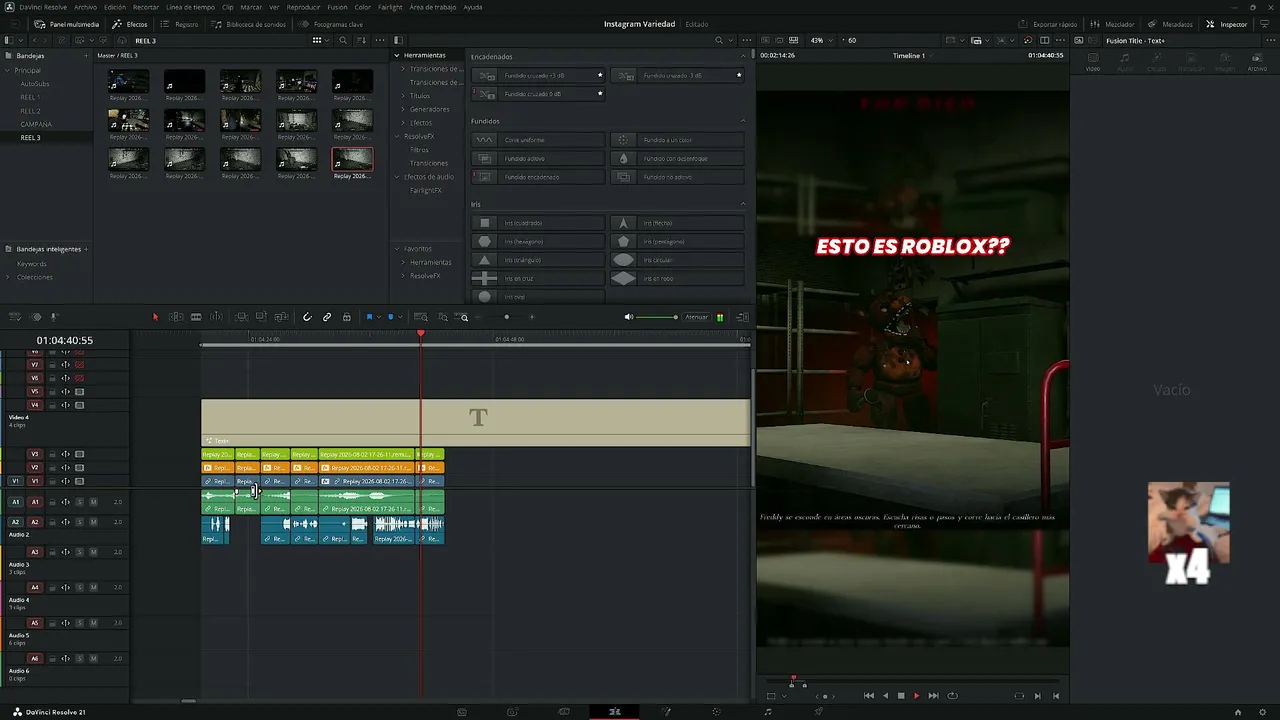Add a blue flag to the clip
The height and width of the screenshot is (720, 1280).
pos(369,317)
